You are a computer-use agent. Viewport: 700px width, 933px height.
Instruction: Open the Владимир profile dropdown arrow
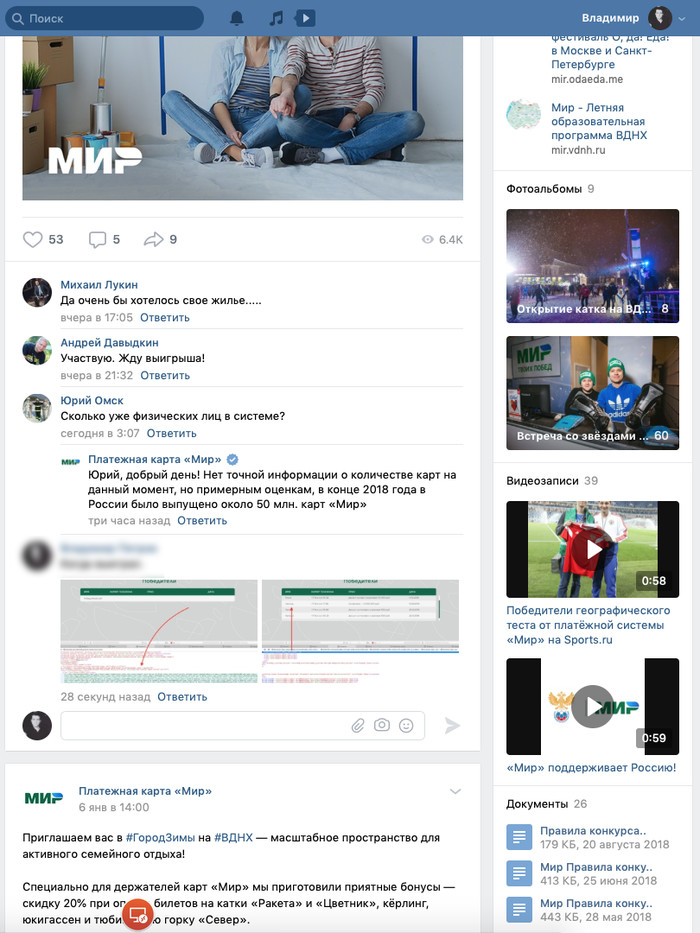click(x=682, y=18)
